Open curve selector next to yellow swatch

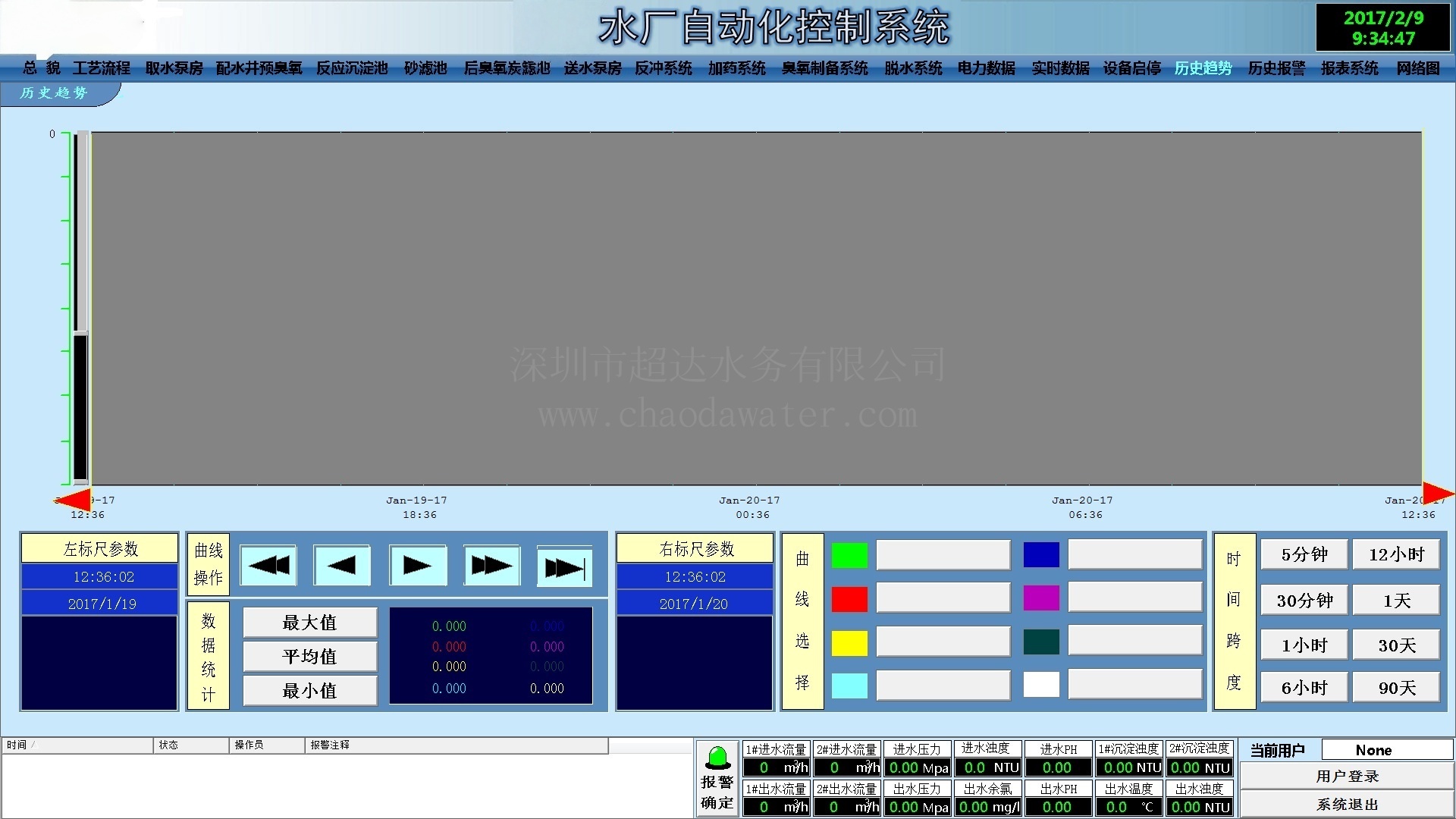[x=943, y=642]
